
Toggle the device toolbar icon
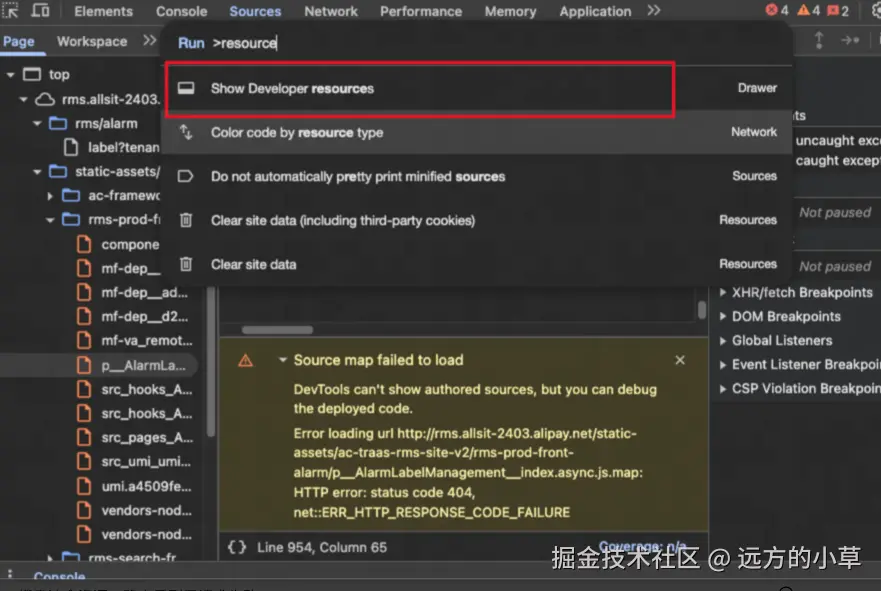pyautogui.click(x=41, y=11)
